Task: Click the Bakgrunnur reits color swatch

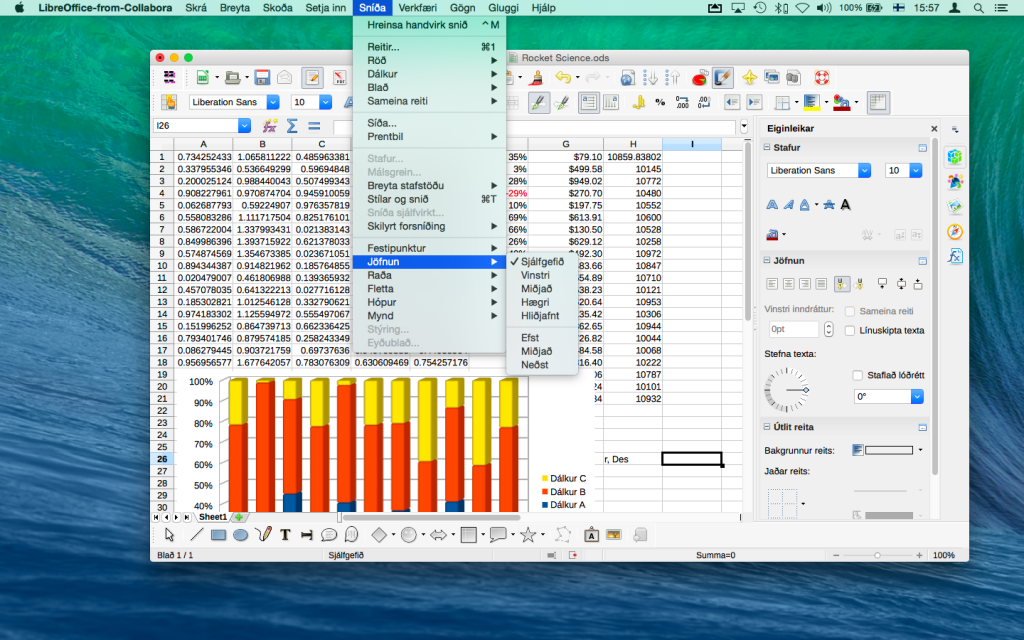Action: coord(888,450)
